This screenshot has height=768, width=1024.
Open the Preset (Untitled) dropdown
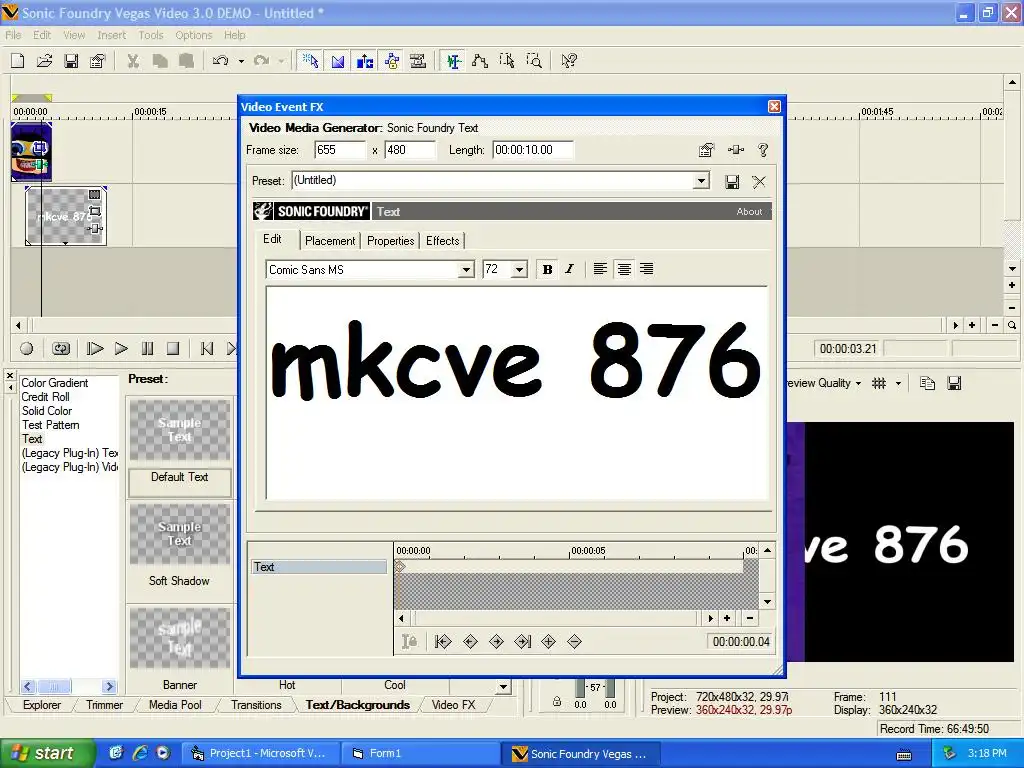(x=701, y=181)
